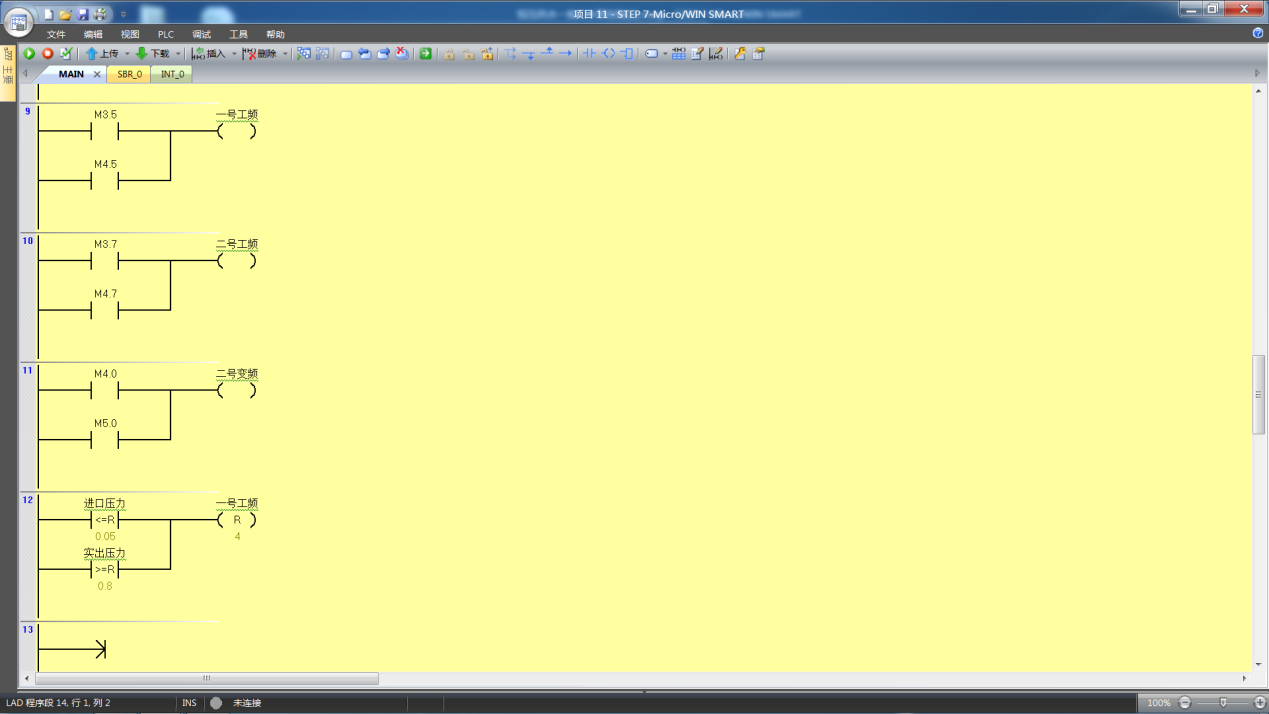Expand the collapsed project tree side panel
The width and height of the screenshot is (1269, 714).
pyautogui.click(x=8, y=73)
